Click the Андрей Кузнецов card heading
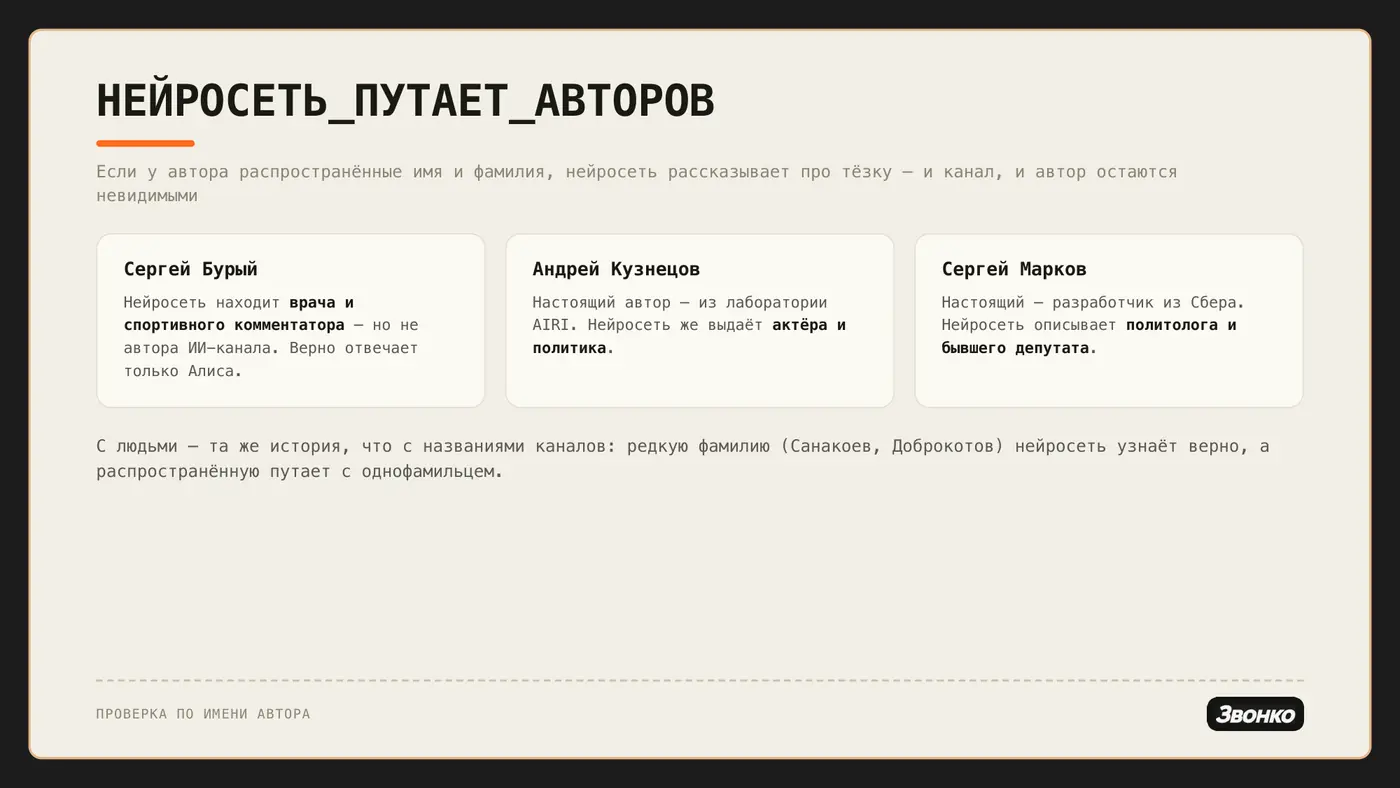 tap(616, 269)
